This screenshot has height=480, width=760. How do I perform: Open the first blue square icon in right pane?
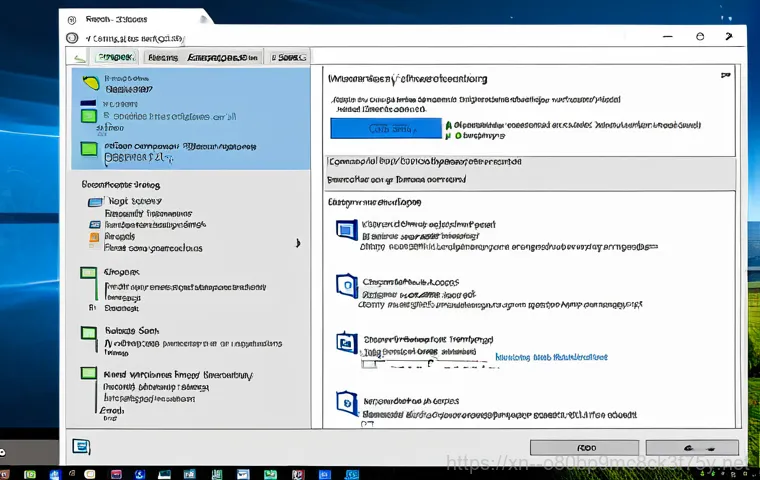(346, 231)
